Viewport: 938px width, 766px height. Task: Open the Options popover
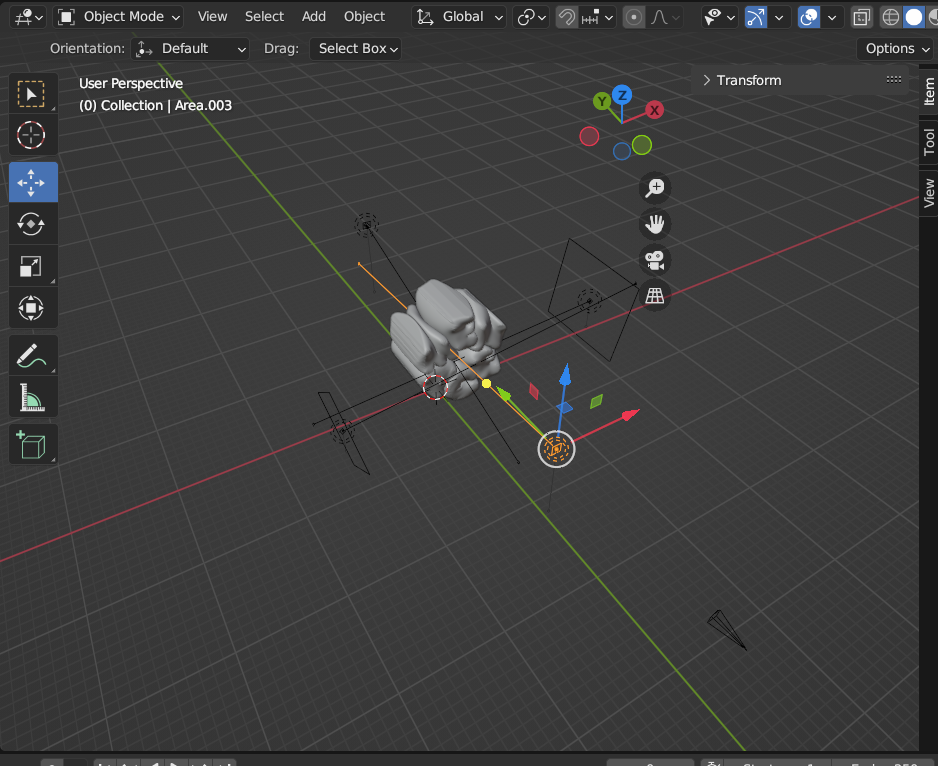[x=895, y=48]
